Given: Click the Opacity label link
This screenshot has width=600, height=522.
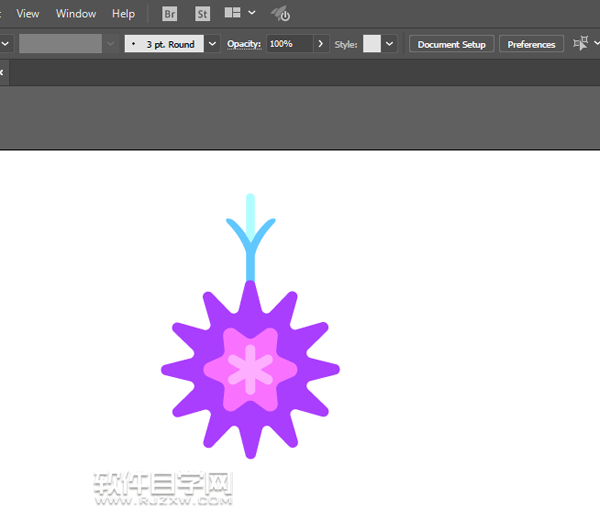Looking at the screenshot, I should point(244,44).
